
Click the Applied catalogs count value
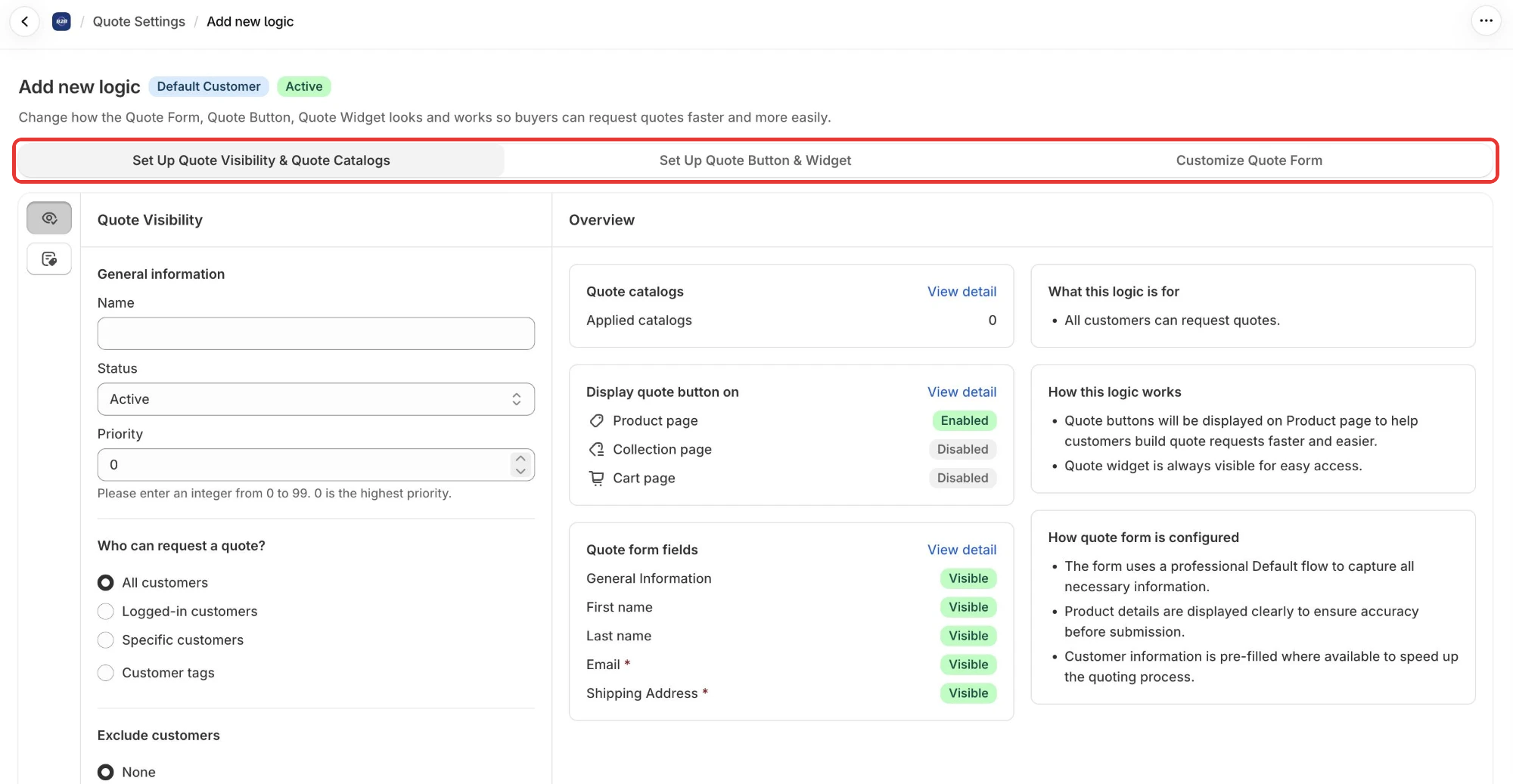tap(992, 320)
